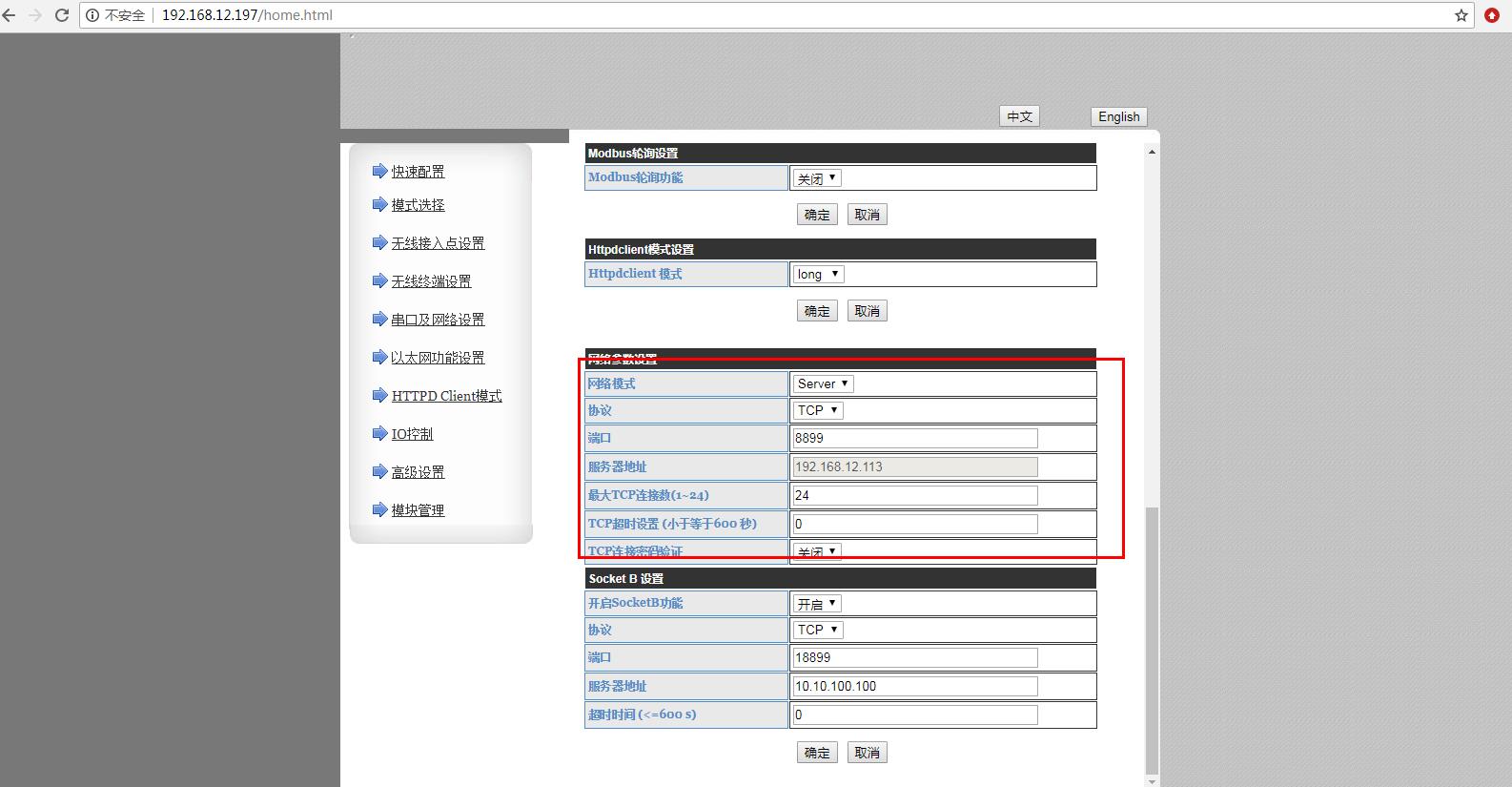Expand the 网络模式 Server dropdown

click(x=823, y=383)
